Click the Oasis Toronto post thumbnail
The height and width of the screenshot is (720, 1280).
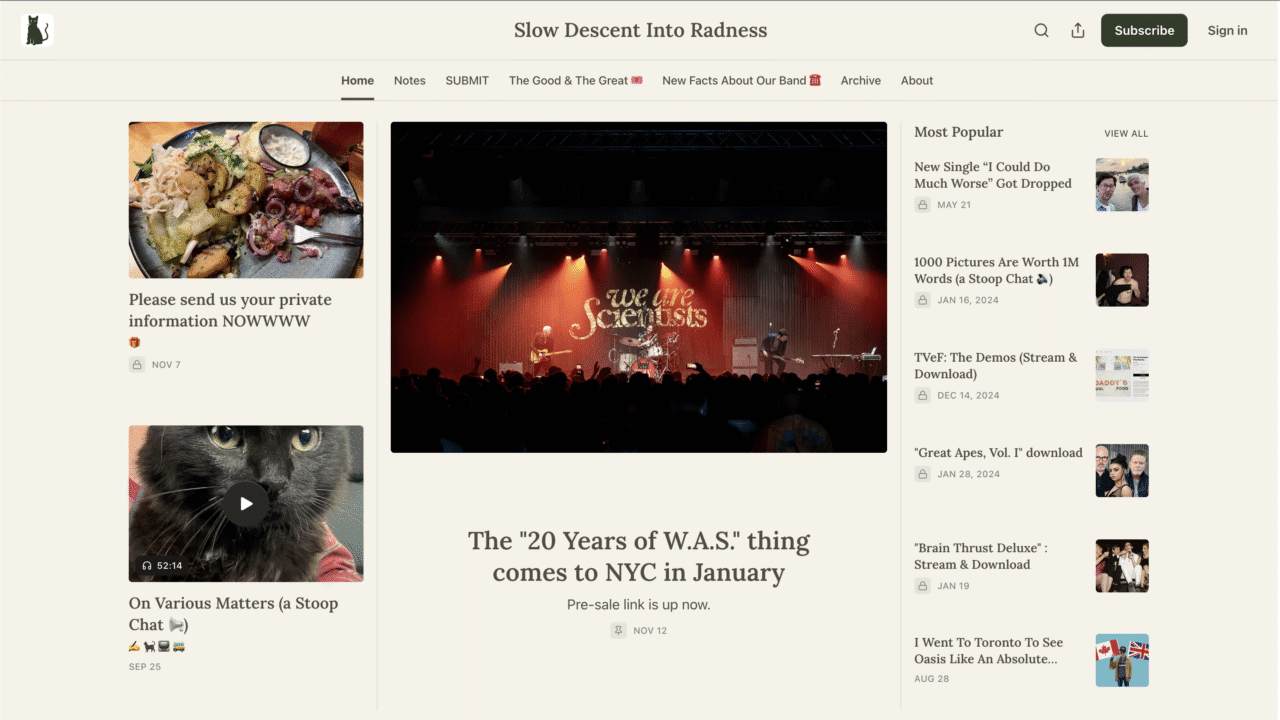click(1122, 660)
